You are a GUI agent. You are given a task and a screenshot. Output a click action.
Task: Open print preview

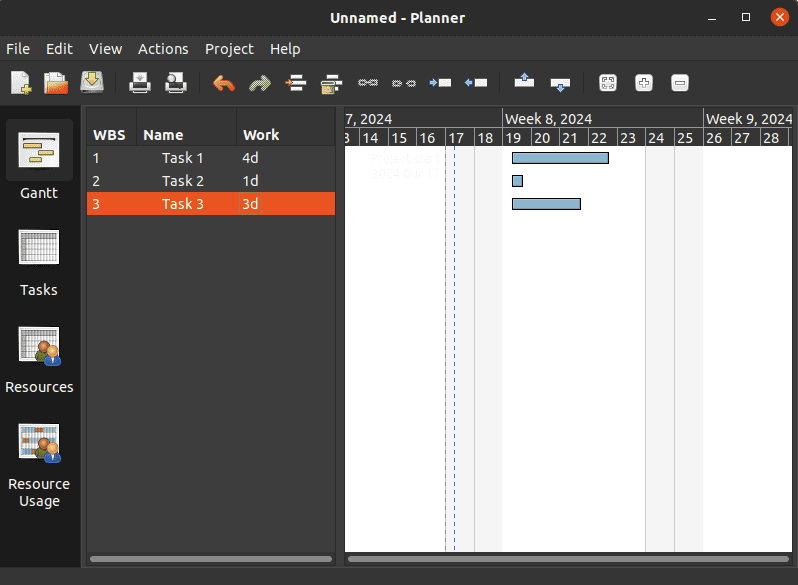pos(176,82)
